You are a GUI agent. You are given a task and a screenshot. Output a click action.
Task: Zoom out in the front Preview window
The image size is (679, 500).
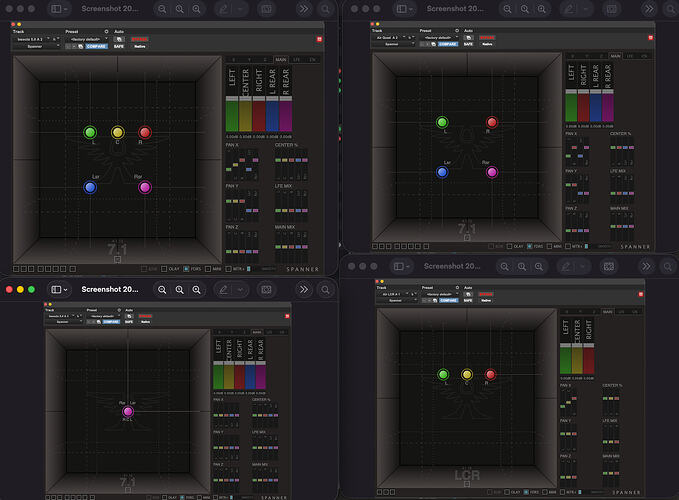tap(162, 290)
